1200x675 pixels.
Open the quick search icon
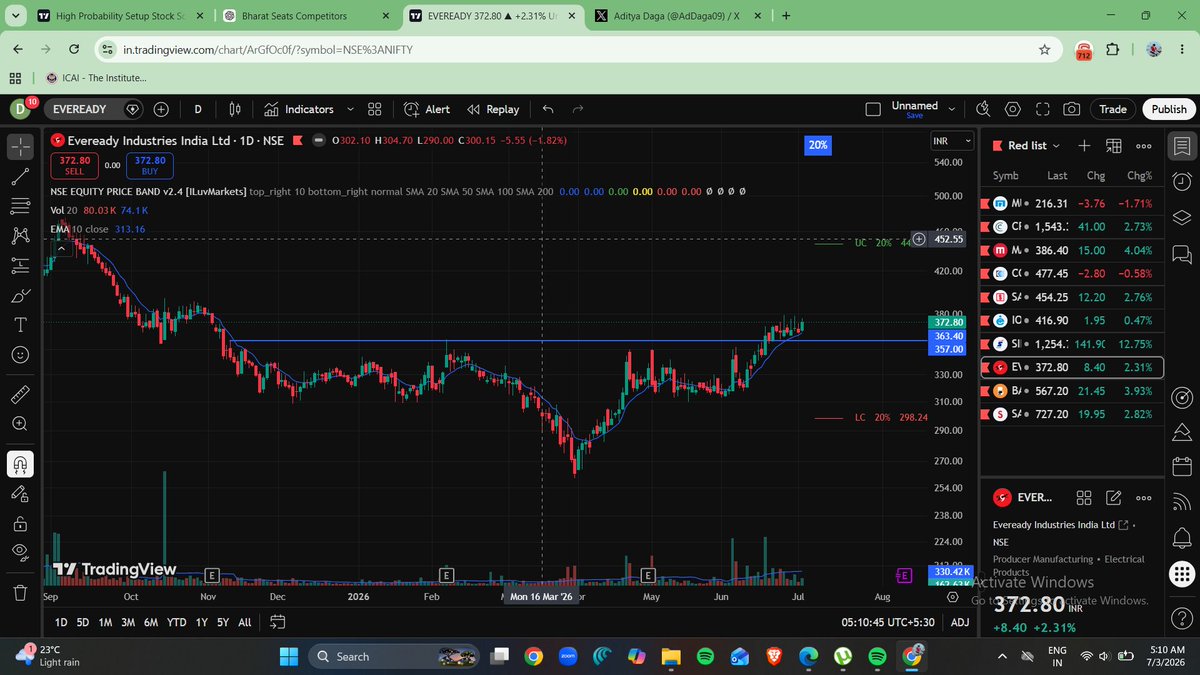click(983, 109)
